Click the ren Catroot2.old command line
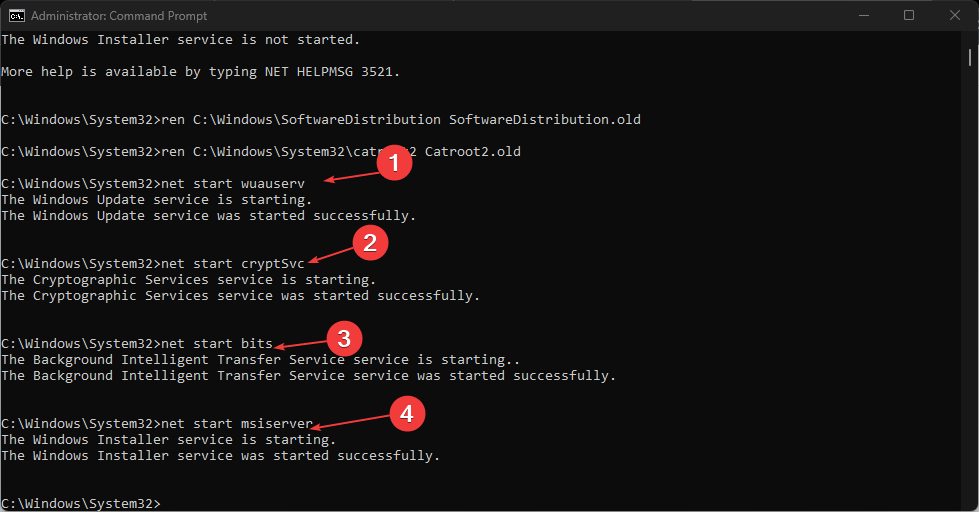The image size is (979, 512). 261,152
